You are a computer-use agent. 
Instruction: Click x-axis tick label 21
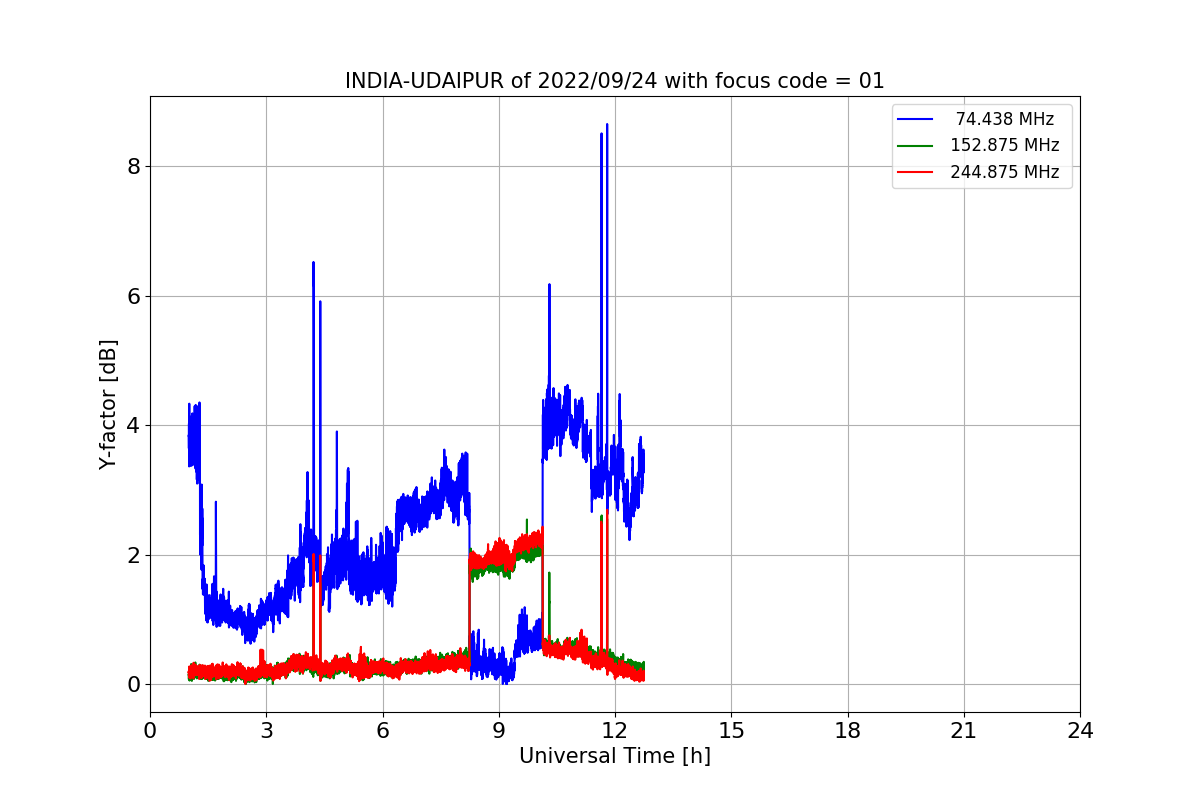964,731
